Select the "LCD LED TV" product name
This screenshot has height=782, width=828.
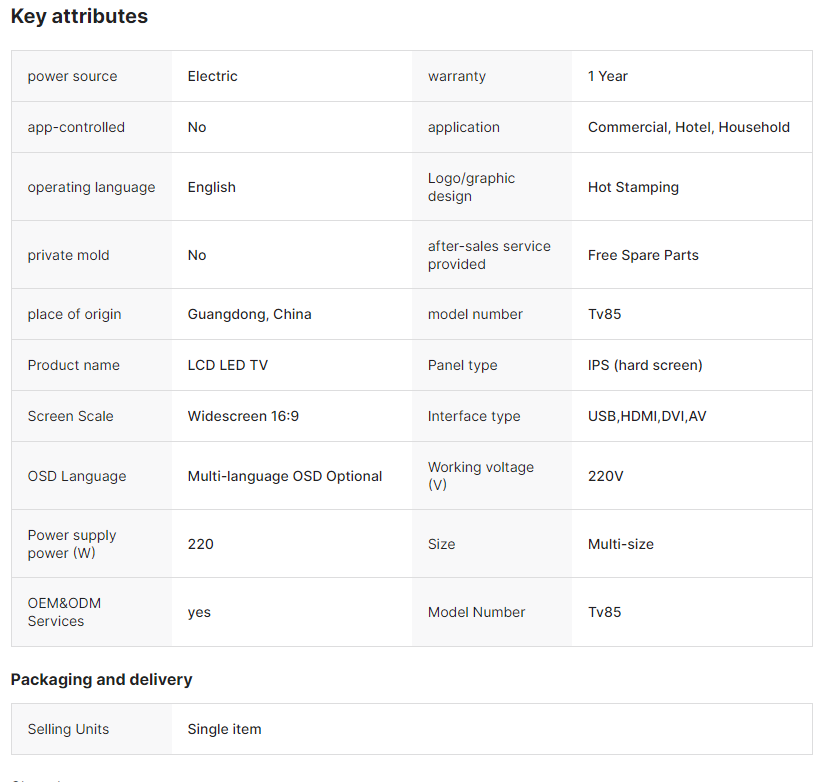click(227, 365)
